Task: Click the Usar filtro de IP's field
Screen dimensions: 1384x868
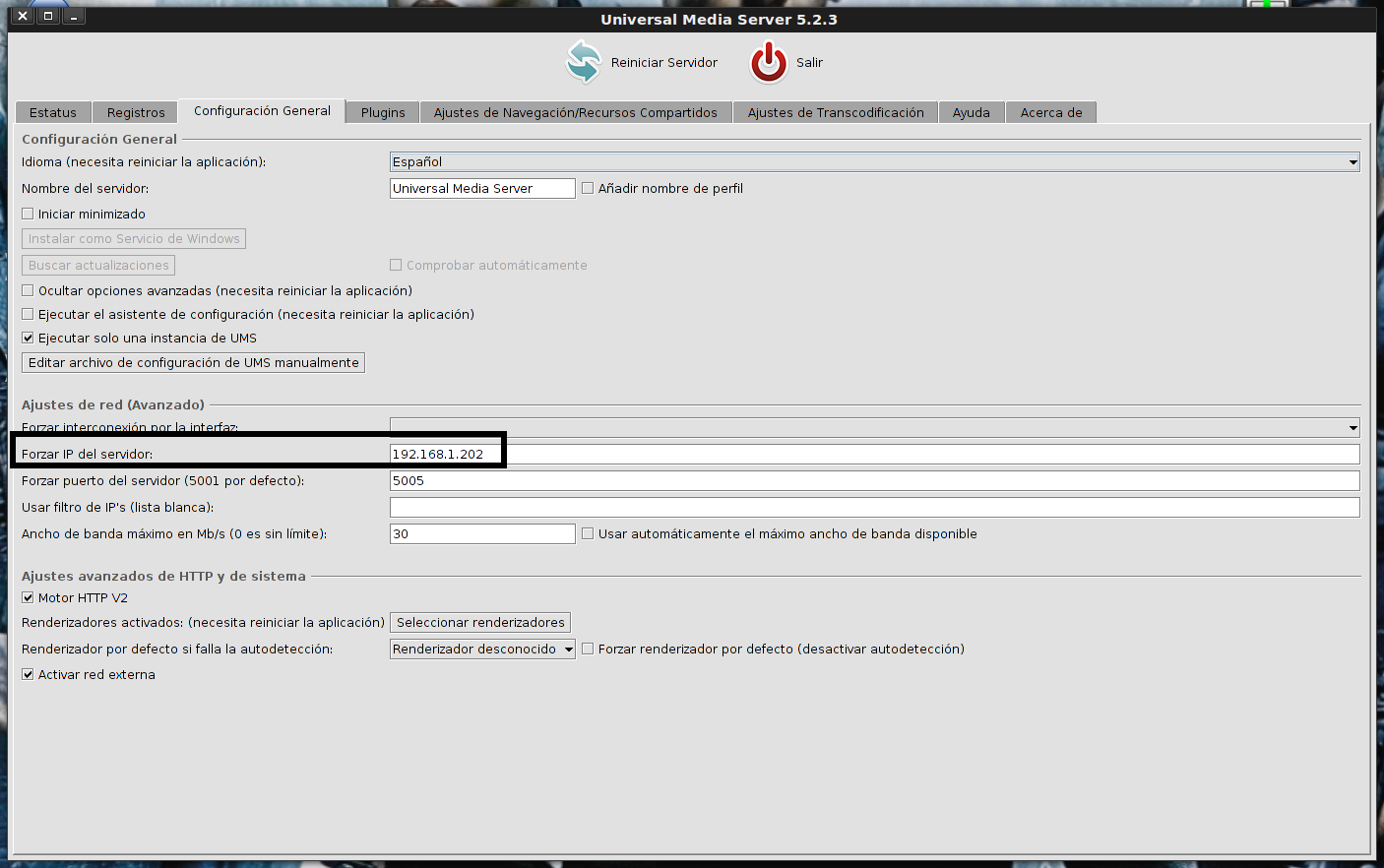Action: [x=875, y=507]
